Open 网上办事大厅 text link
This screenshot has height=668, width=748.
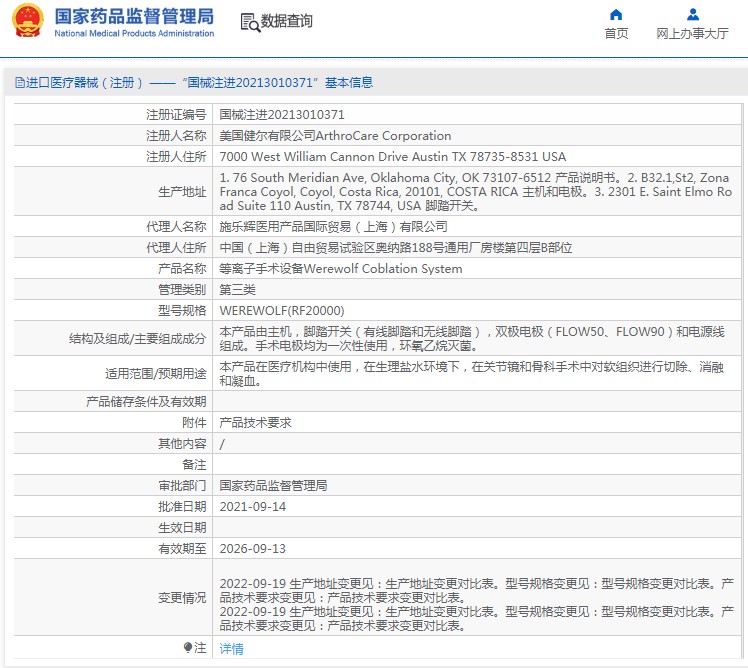[x=692, y=33]
